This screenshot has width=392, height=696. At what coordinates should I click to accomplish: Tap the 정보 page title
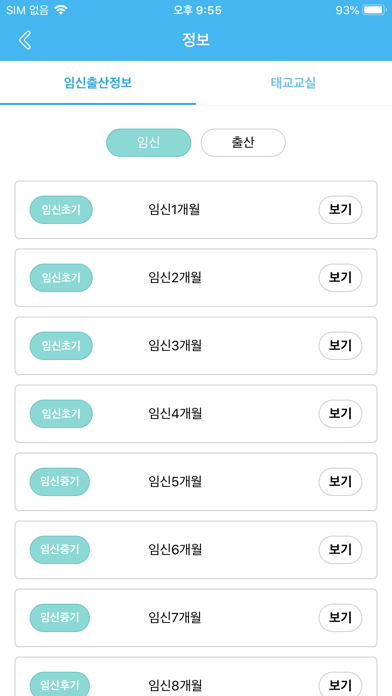pos(196,40)
